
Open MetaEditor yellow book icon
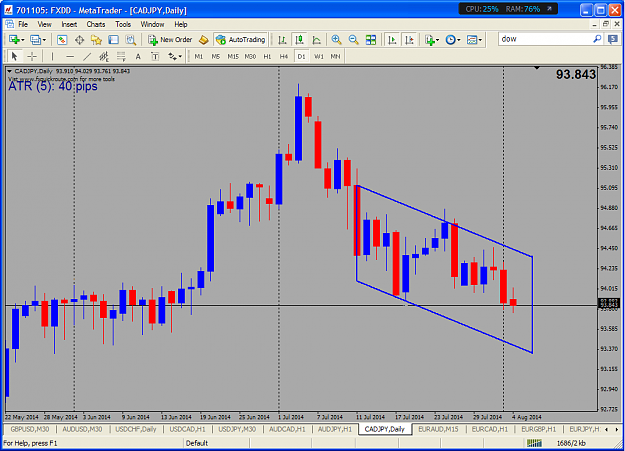(x=204, y=39)
